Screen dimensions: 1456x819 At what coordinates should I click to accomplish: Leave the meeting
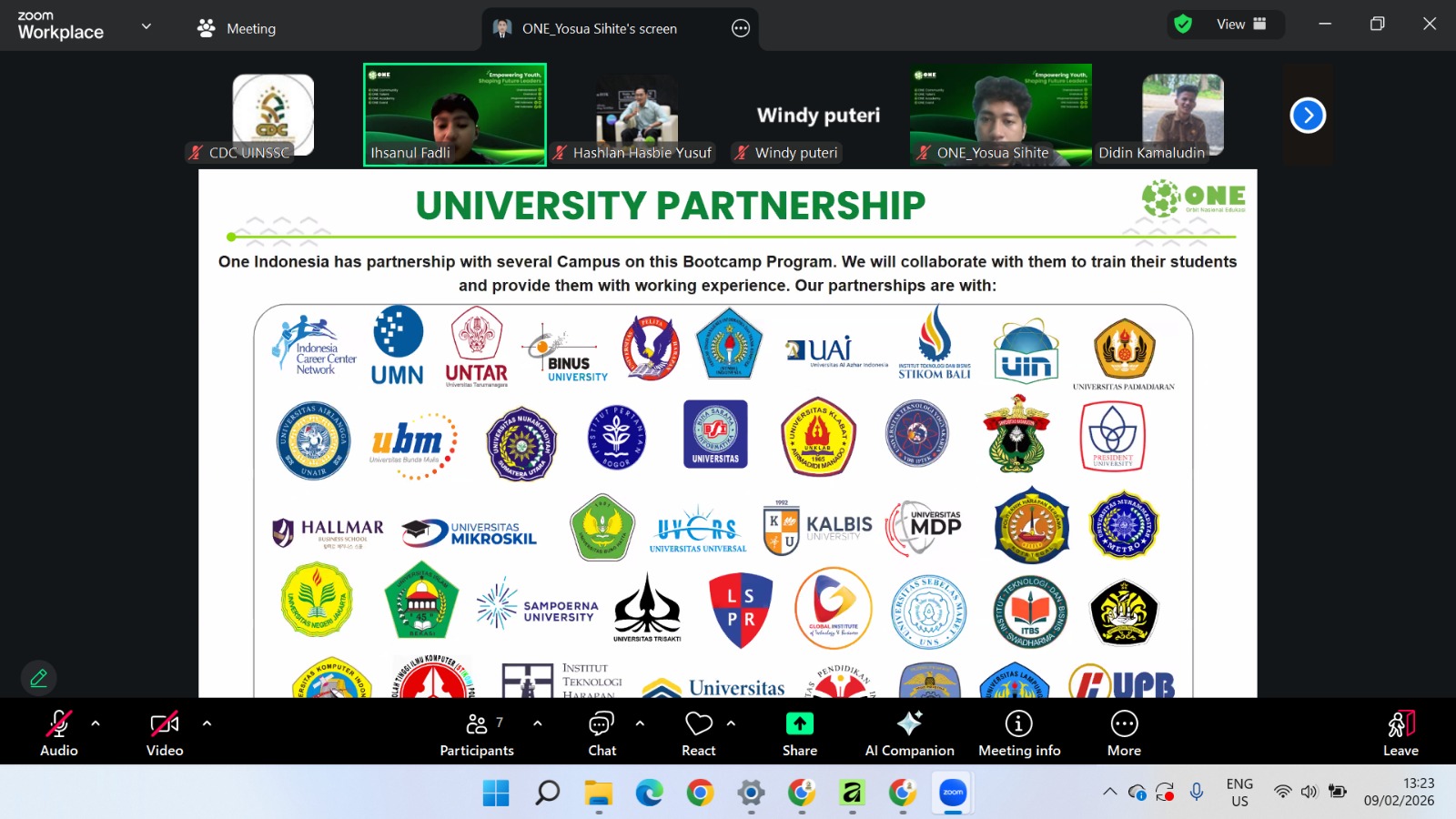pos(1400,733)
